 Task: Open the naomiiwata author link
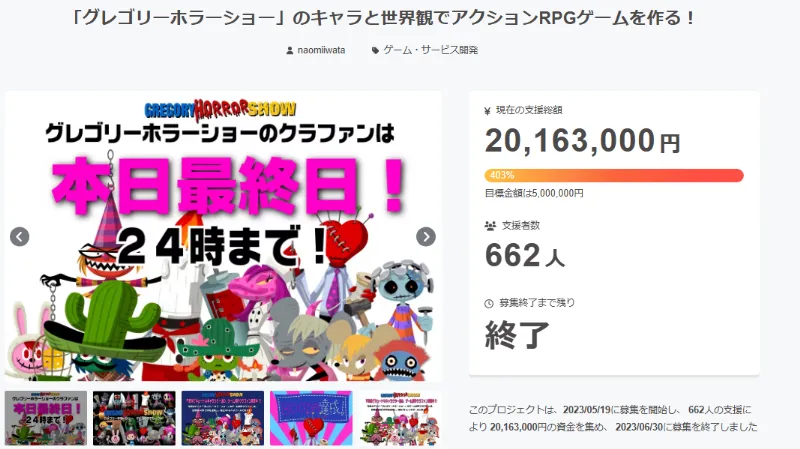(321, 50)
